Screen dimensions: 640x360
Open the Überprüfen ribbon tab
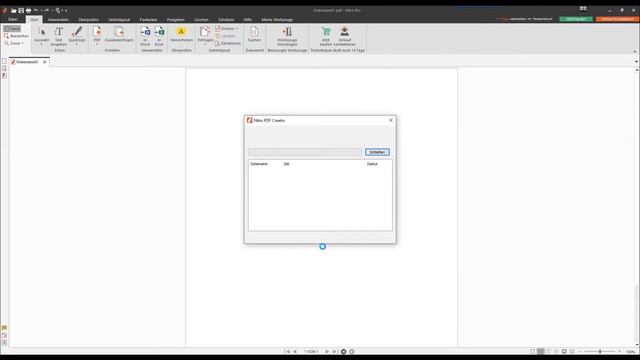tap(89, 20)
